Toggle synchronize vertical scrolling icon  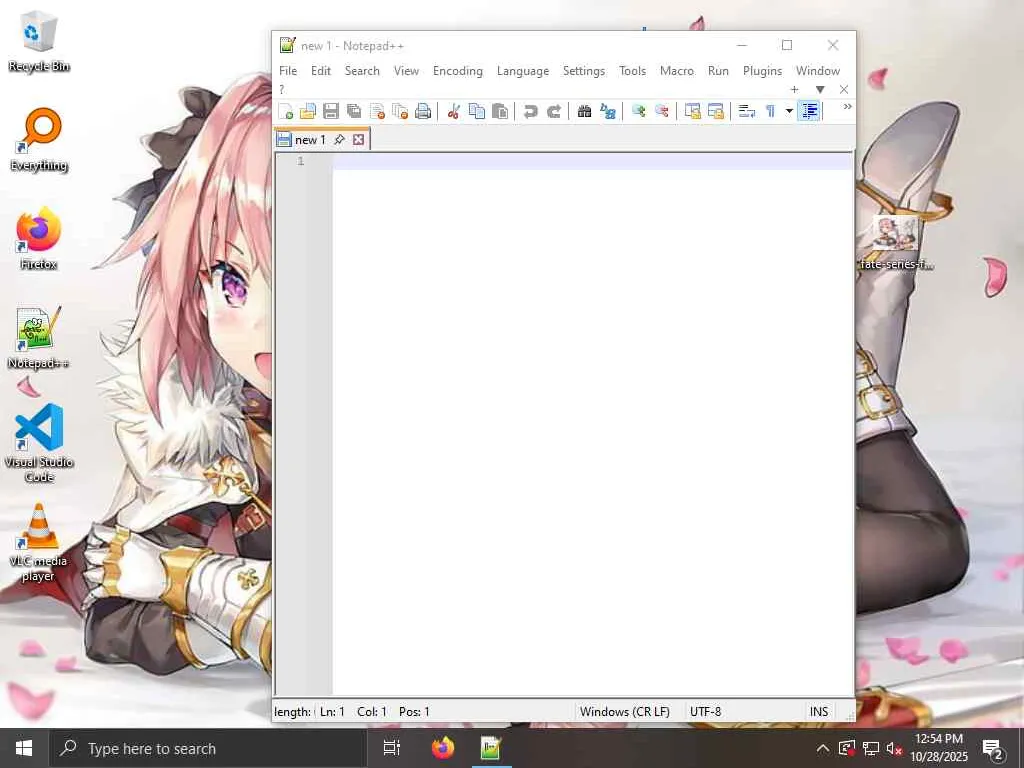tap(692, 111)
